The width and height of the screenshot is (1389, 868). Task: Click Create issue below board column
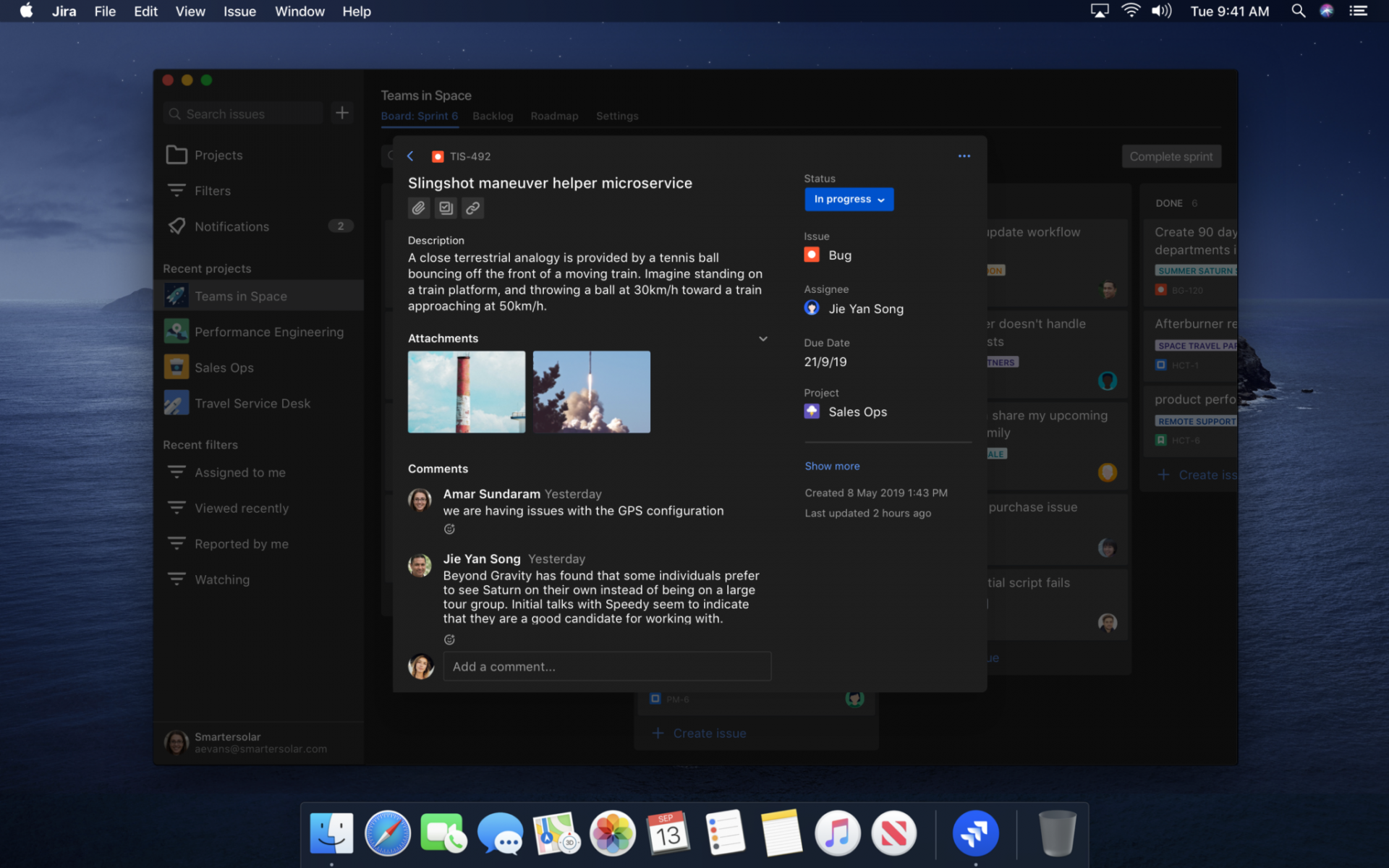click(x=699, y=733)
